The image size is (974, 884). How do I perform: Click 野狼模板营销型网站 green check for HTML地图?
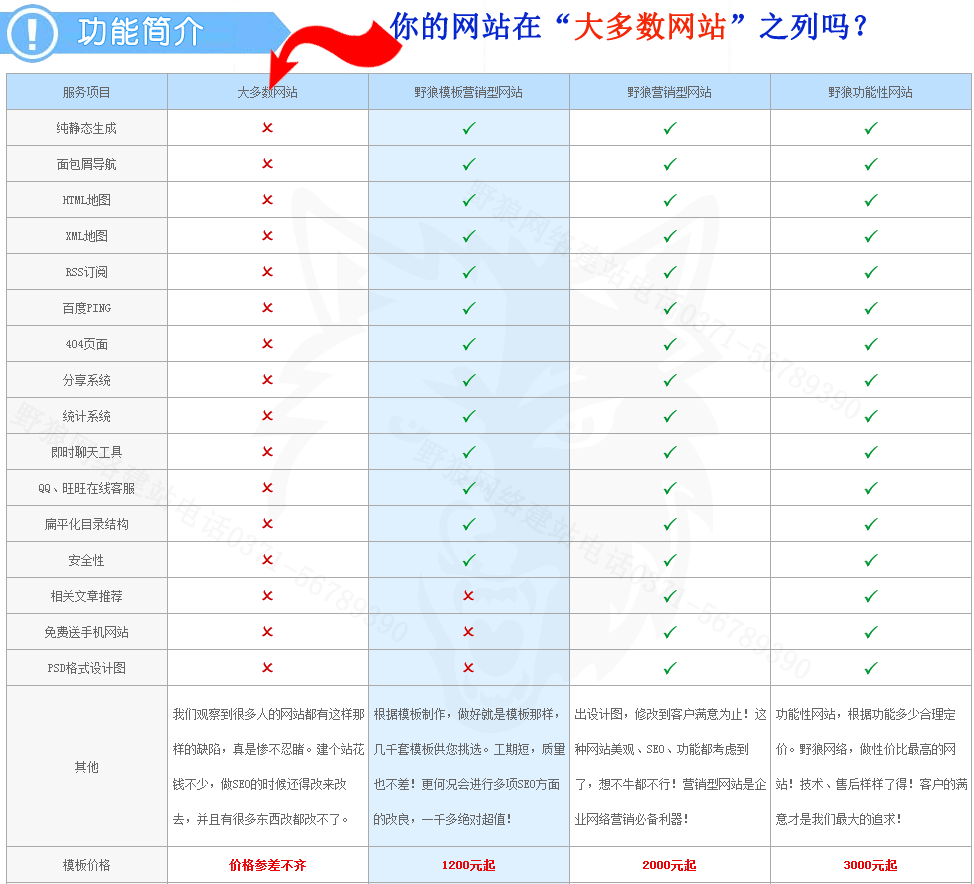tap(469, 200)
